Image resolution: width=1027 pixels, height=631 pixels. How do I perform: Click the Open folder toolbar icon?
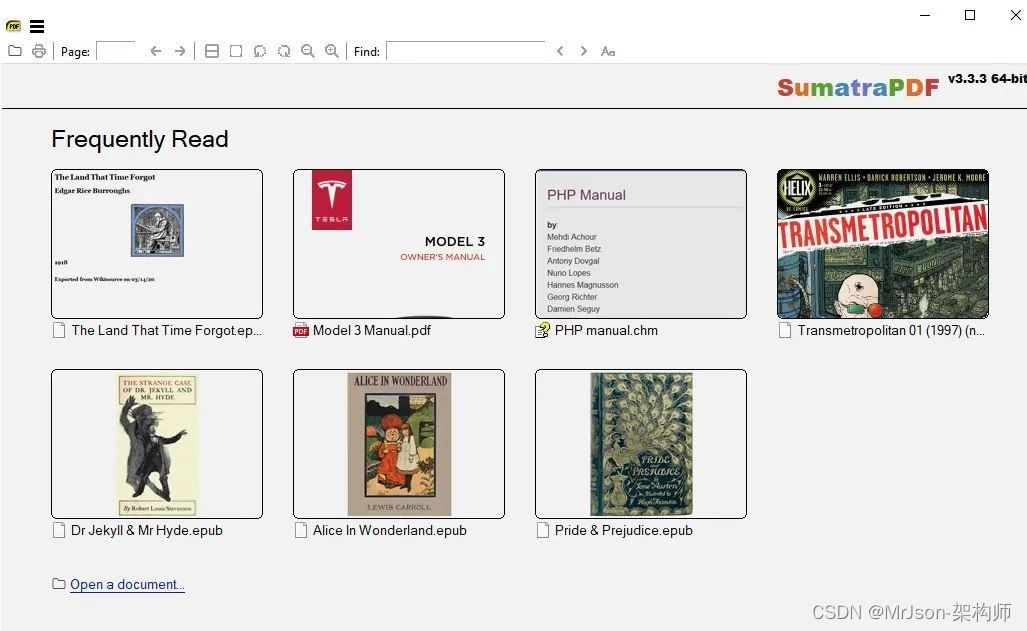pyautogui.click(x=14, y=51)
